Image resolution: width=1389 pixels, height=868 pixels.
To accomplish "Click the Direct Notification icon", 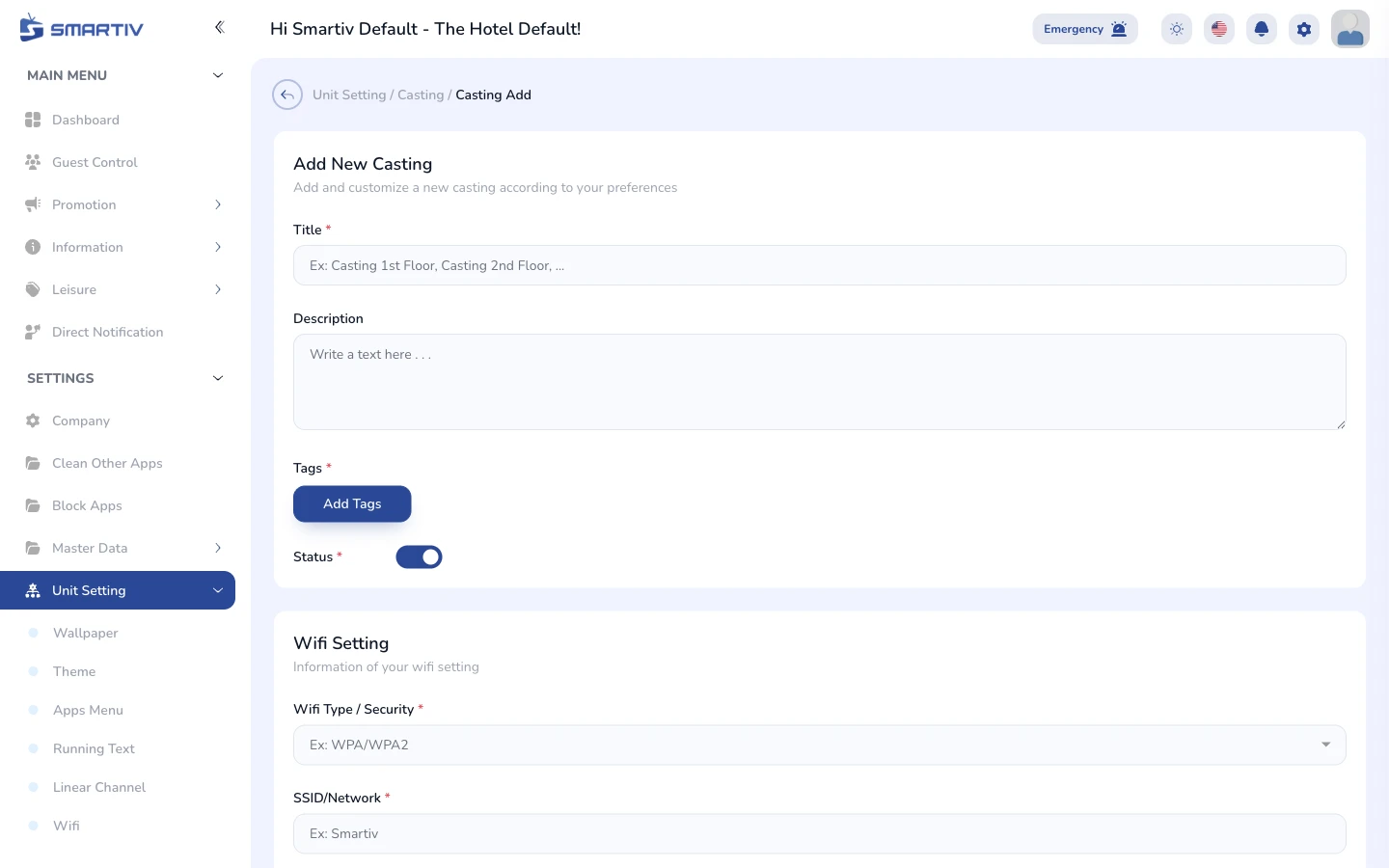I will pos(33,332).
